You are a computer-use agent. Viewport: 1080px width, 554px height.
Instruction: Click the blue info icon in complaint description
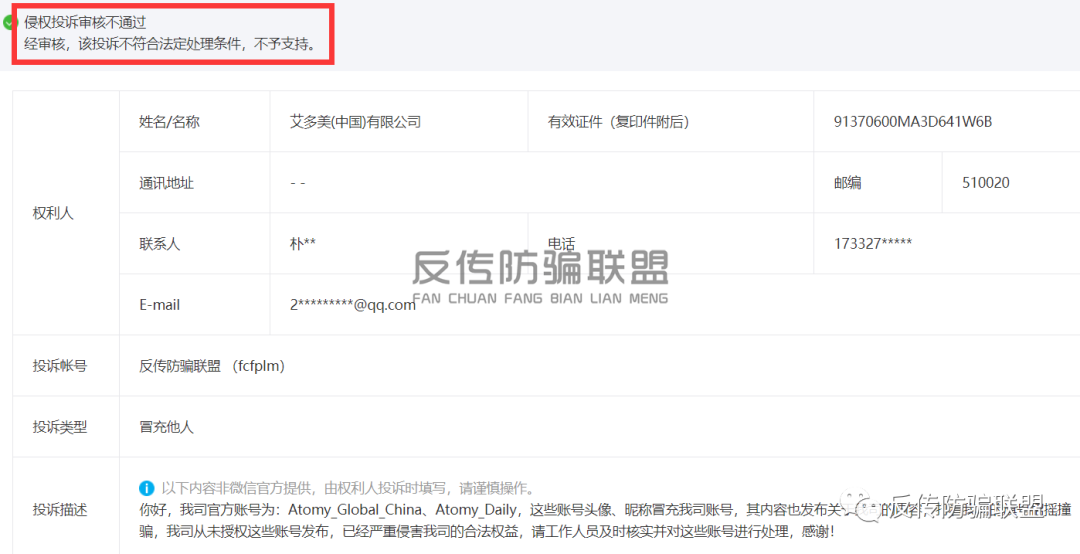[x=146, y=489]
